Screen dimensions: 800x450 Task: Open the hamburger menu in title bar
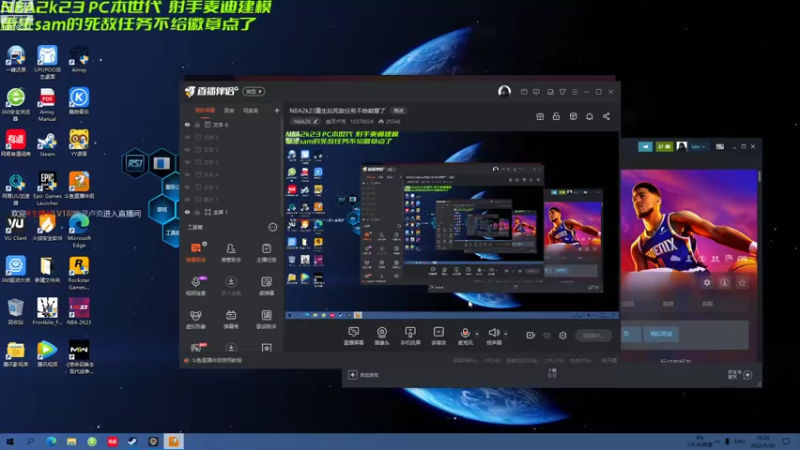coord(574,92)
